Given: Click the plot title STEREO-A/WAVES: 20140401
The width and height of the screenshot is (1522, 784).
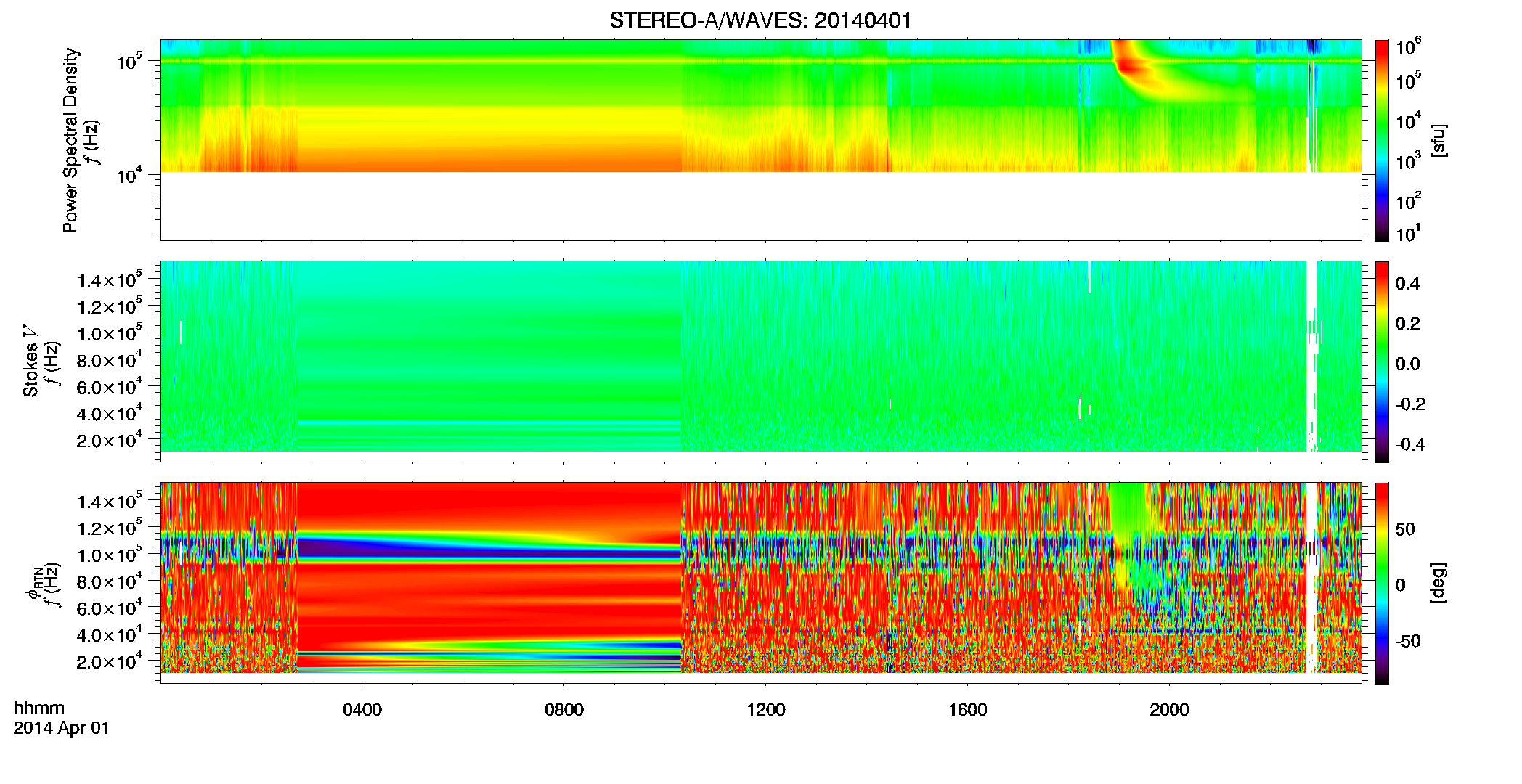Looking at the screenshot, I should pyautogui.click(x=760, y=20).
